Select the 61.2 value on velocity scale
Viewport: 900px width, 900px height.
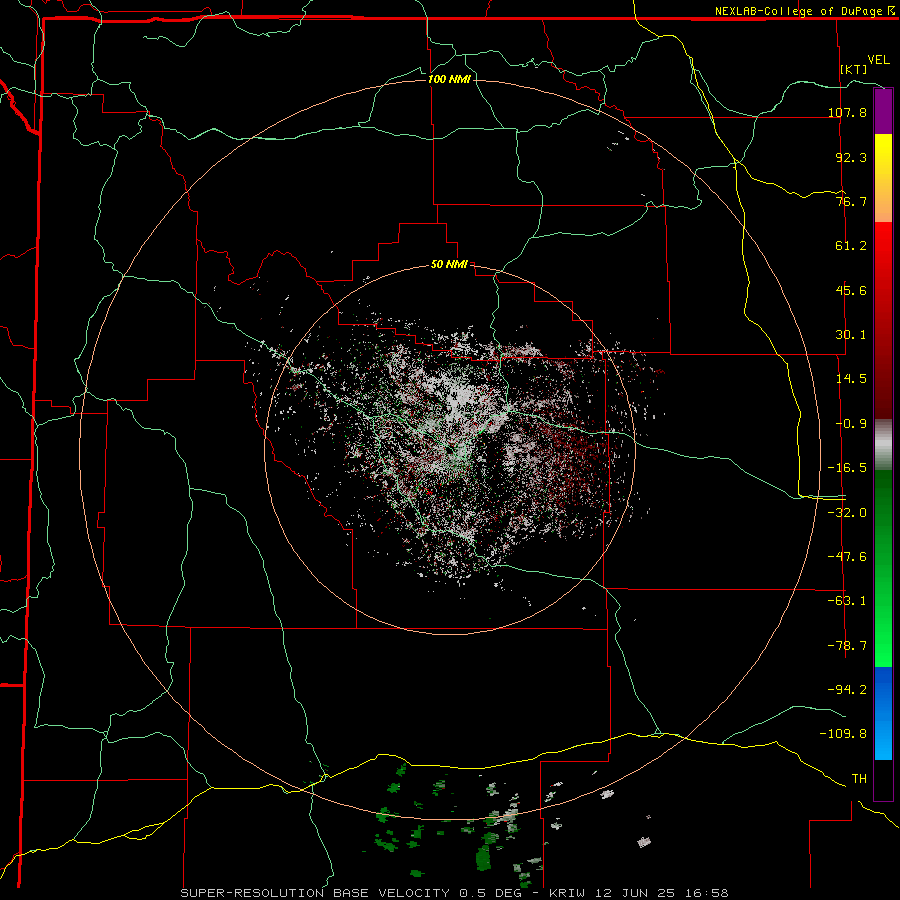tap(851, 246)
